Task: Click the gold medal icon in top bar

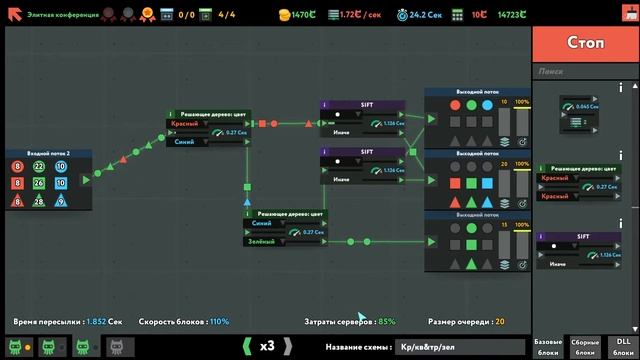Action: click(x=147, y=15)
